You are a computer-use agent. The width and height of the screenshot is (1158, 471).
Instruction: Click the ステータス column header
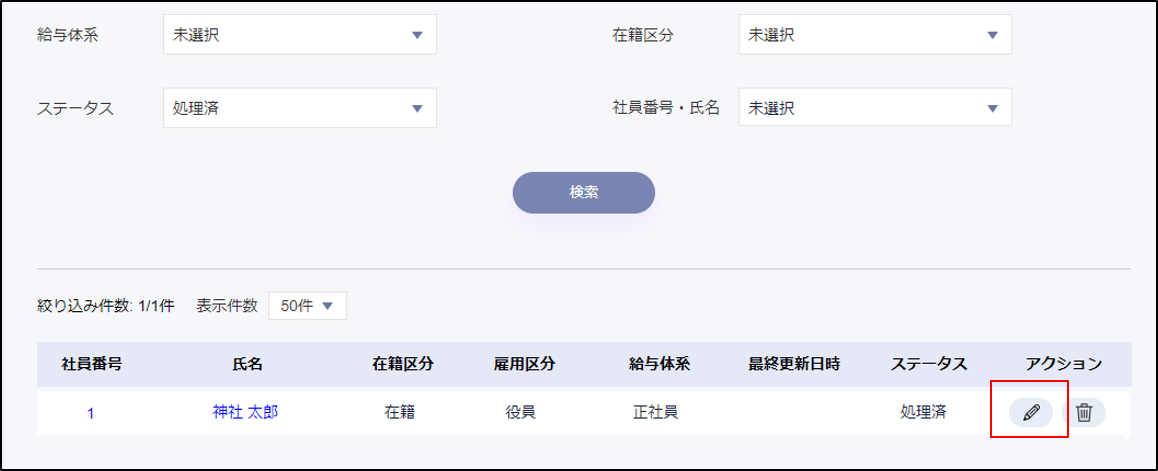coord(928,363)
